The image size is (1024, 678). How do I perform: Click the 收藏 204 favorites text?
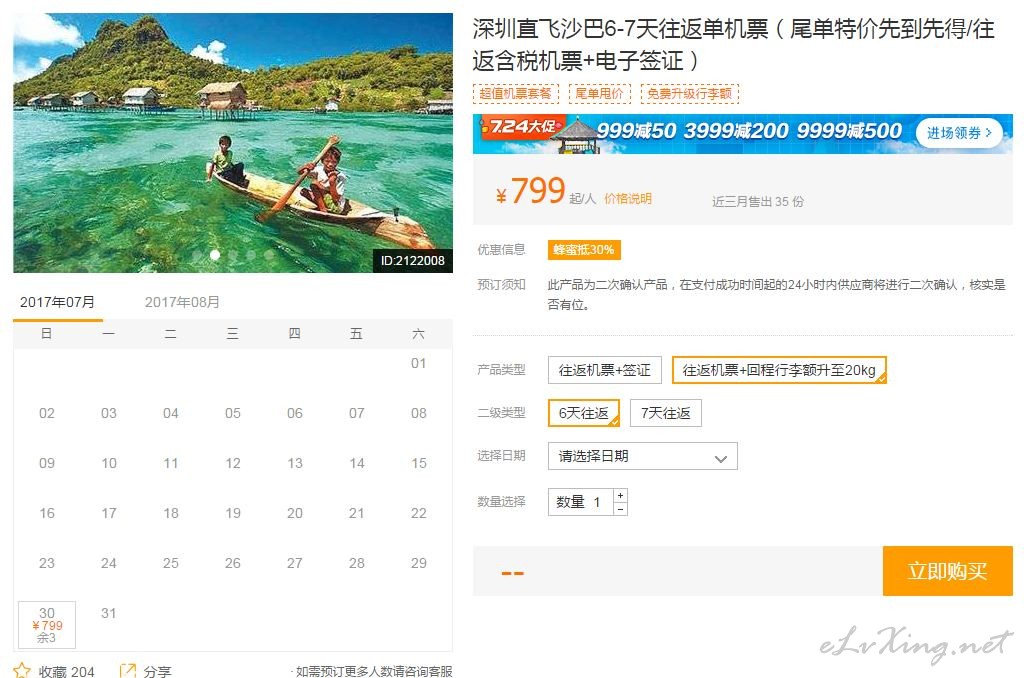click(67, 671)
